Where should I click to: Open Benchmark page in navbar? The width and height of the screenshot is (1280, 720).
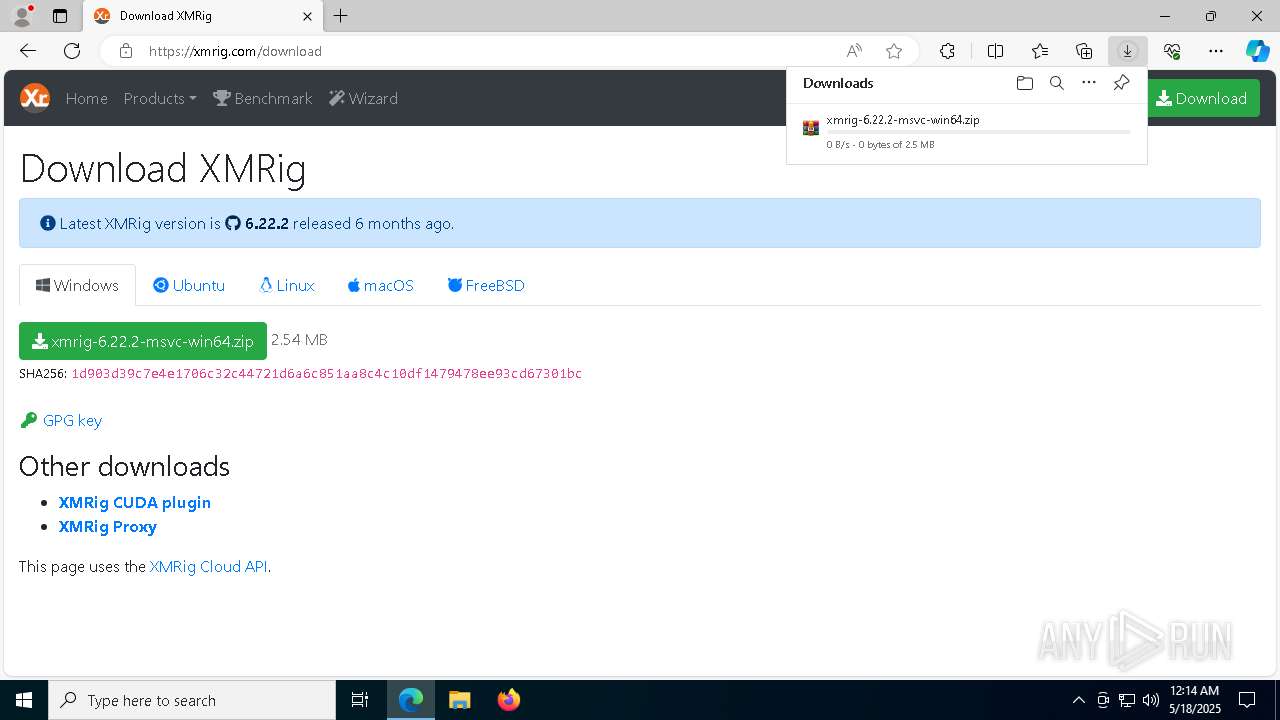coord(263,98)
